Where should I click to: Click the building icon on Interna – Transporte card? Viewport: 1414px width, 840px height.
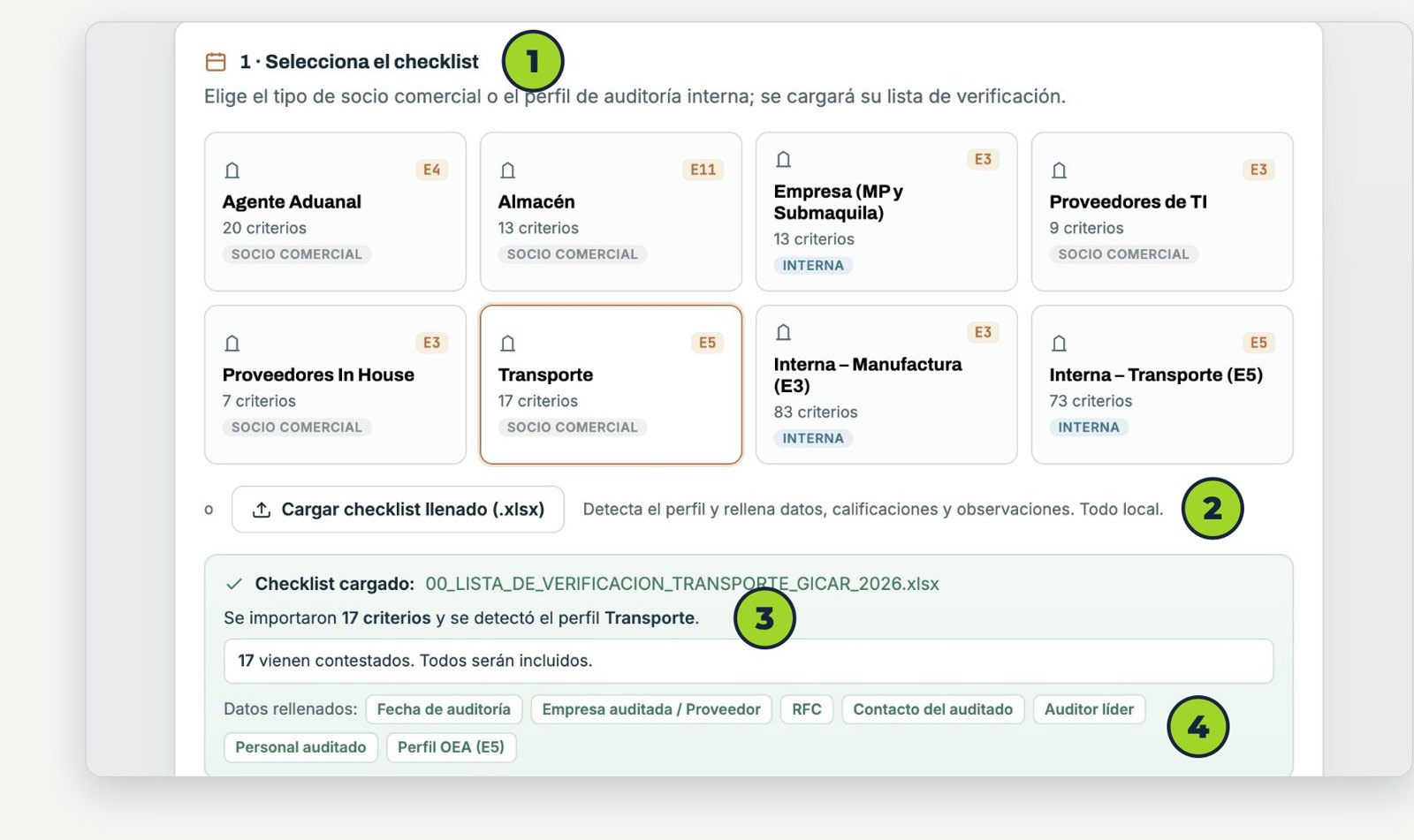[1060, 344]
